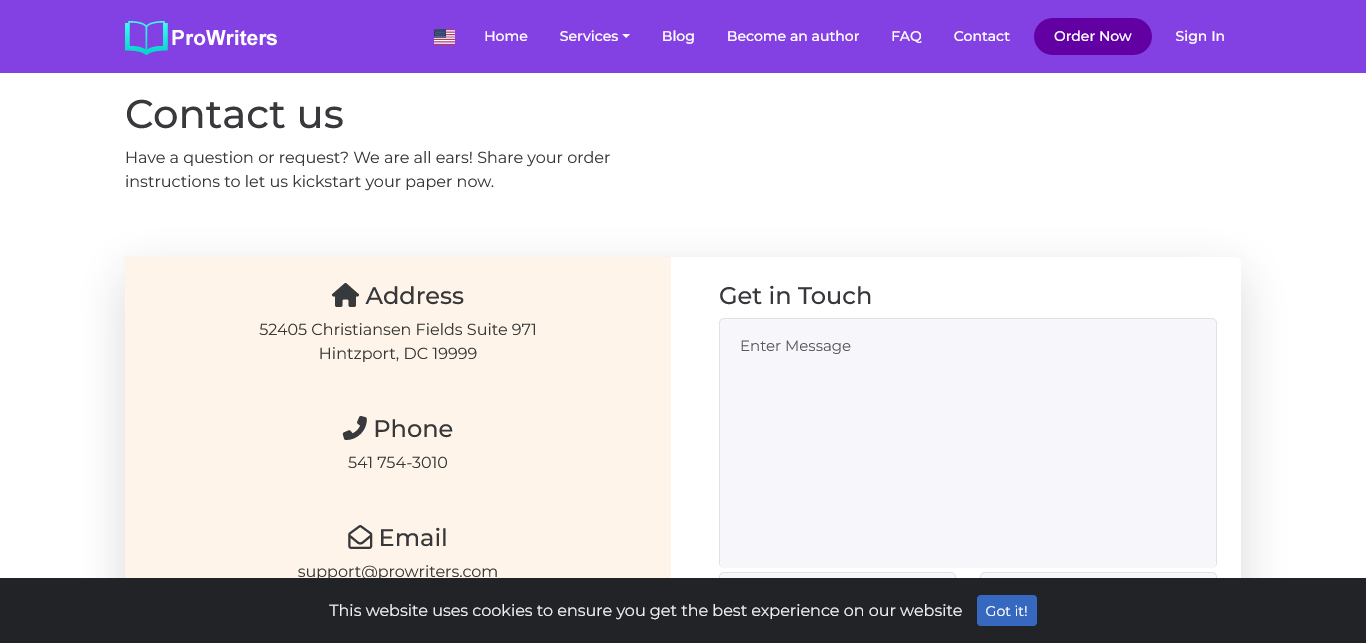Click the US flag language icon
The height and width of the screenshot is (643, 1366).
tap(444, 37)
